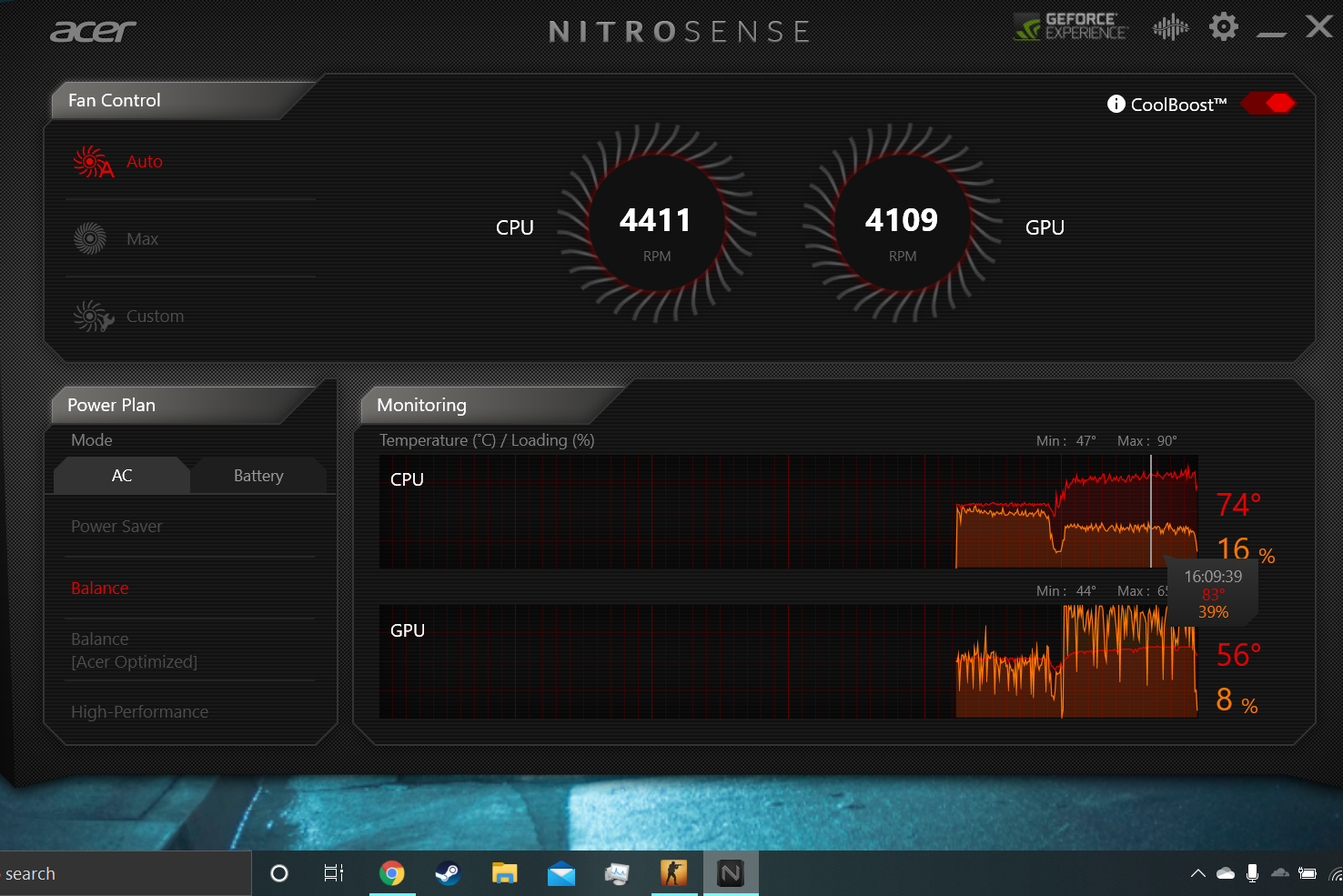Image resolution: width=1343 pixels, height=896 pixels.
Task: Select Max fan mode
Action: 142,239
